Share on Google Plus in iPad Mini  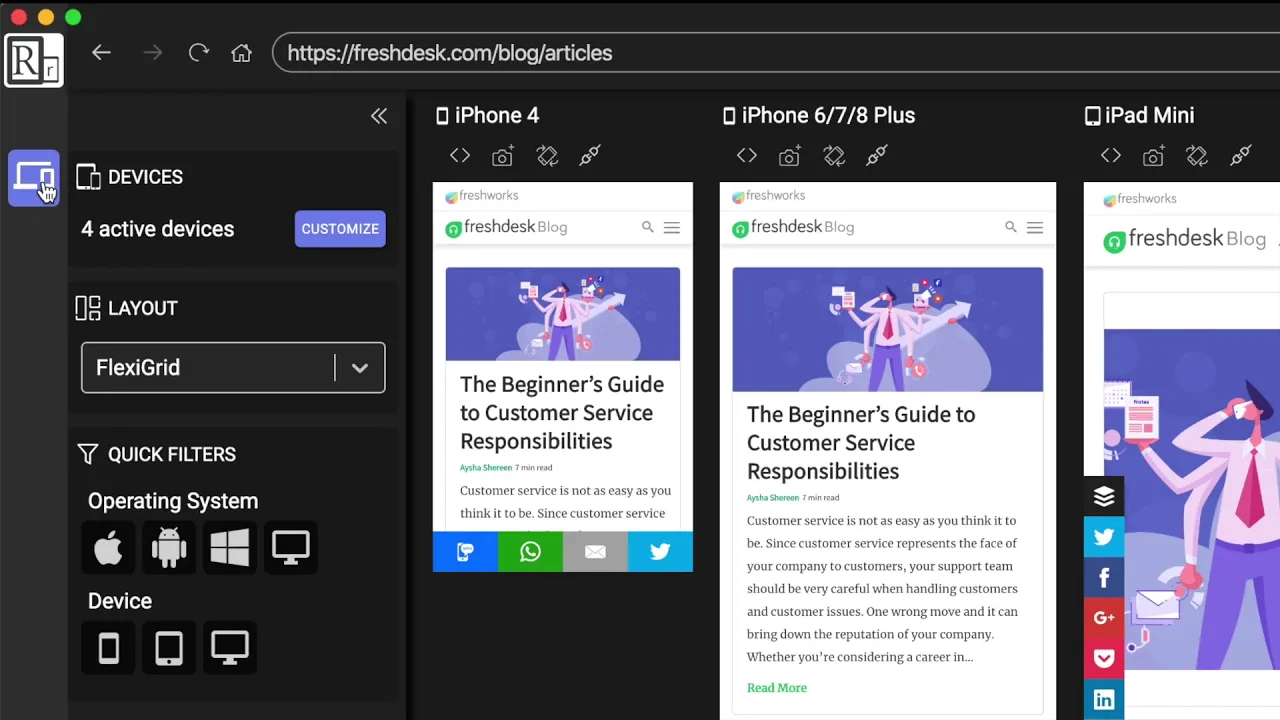[x=1104, y=618]
